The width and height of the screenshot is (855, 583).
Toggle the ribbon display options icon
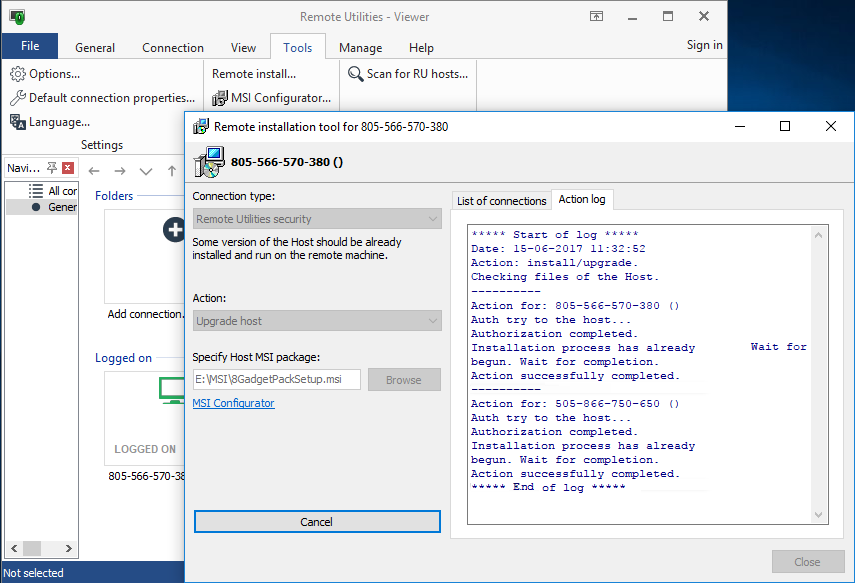[x=597, y=16]
